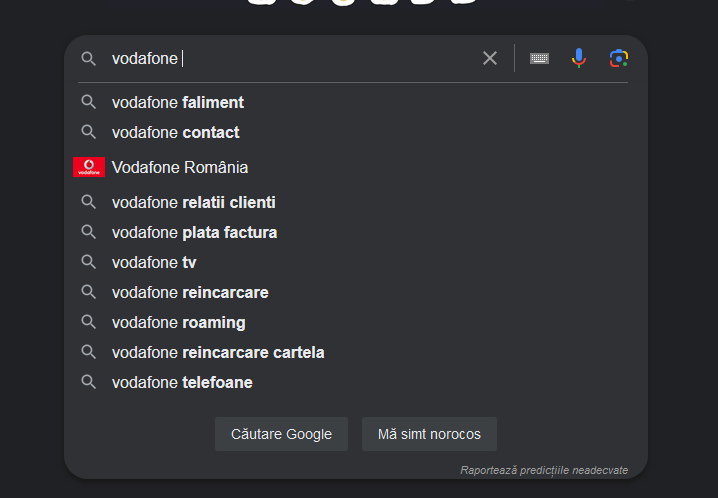Click the Vodafone România logo icon

point(89,168)
